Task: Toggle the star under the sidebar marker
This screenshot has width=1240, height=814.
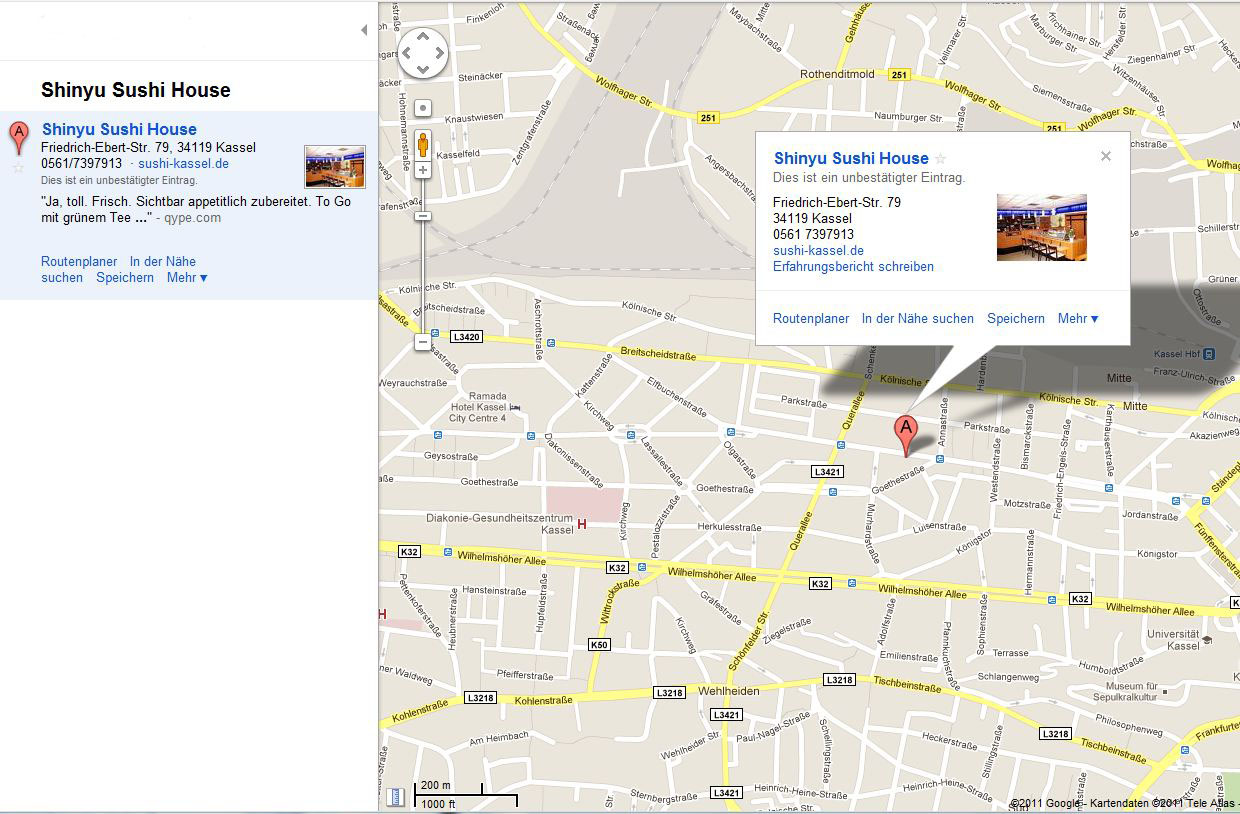Action: click(18, 168)
